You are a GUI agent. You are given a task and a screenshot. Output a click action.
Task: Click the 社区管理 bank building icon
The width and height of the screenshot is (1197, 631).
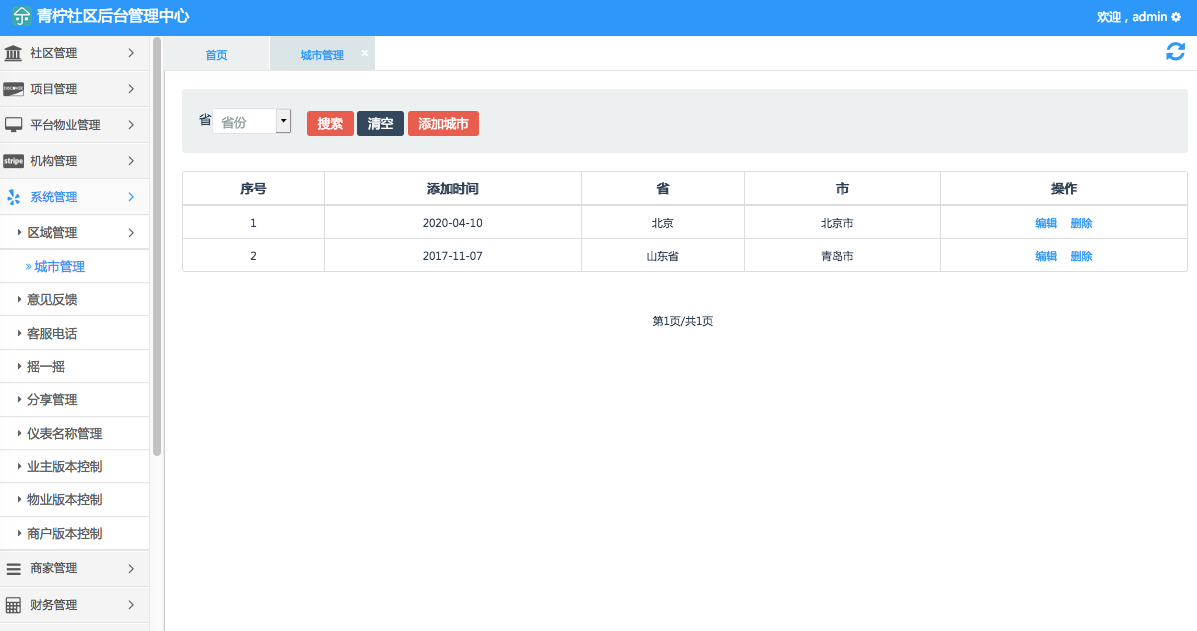(13, 53)
